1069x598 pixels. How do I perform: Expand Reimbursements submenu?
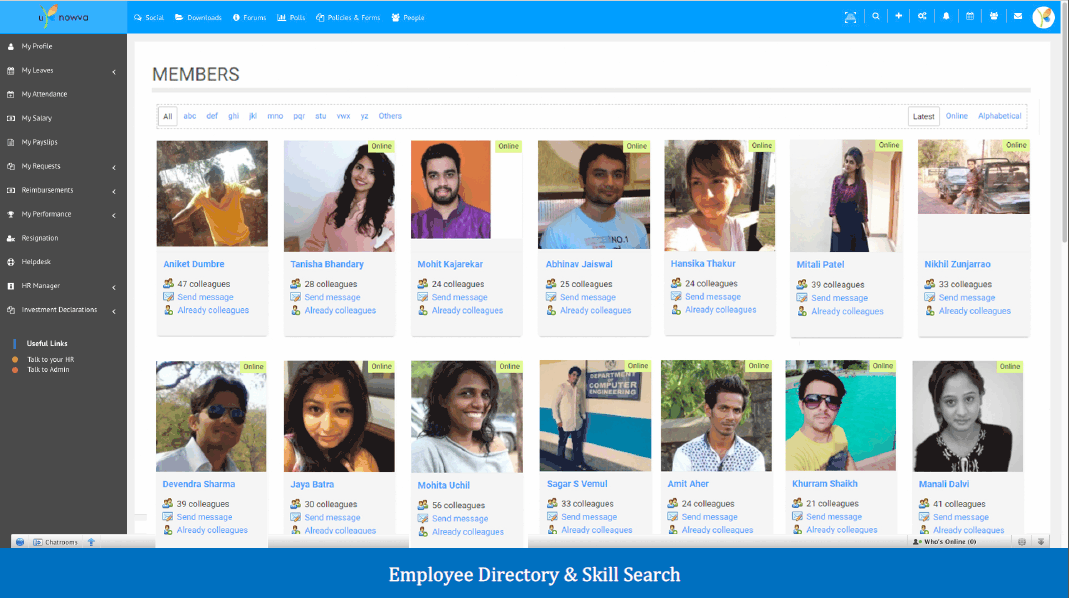coord(63,190)
